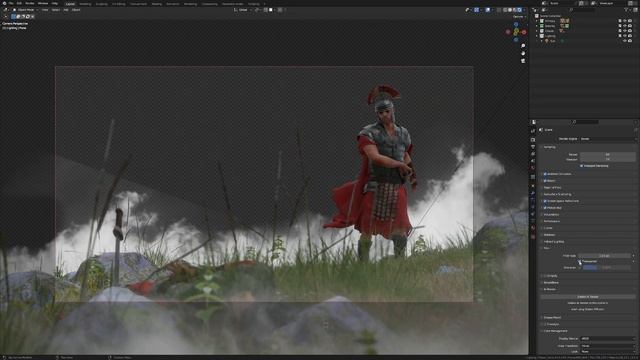Expand the Performance panel
Screen dimensions: 640x360
[x=551, y=221]
